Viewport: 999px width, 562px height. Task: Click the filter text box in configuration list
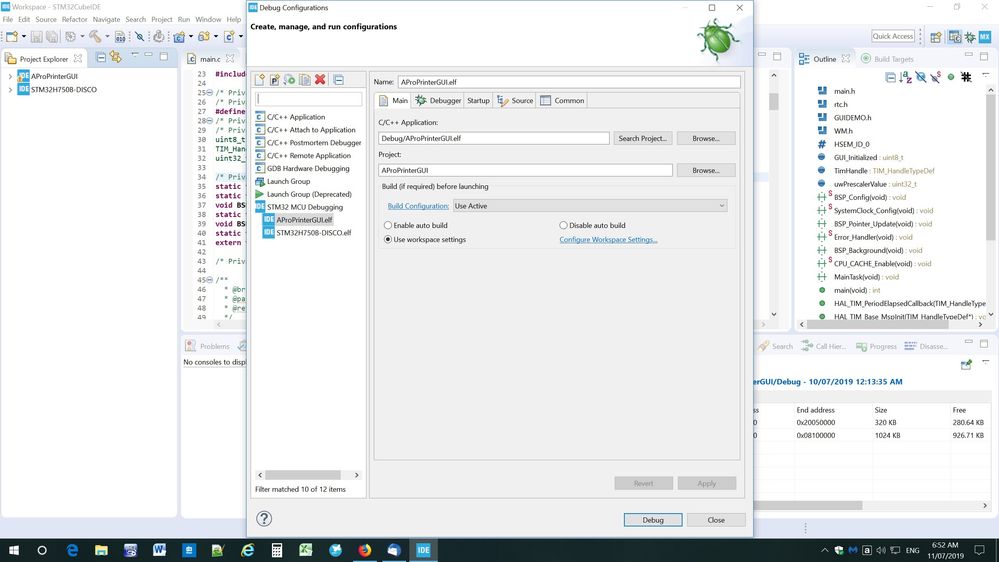coord(308,99)
